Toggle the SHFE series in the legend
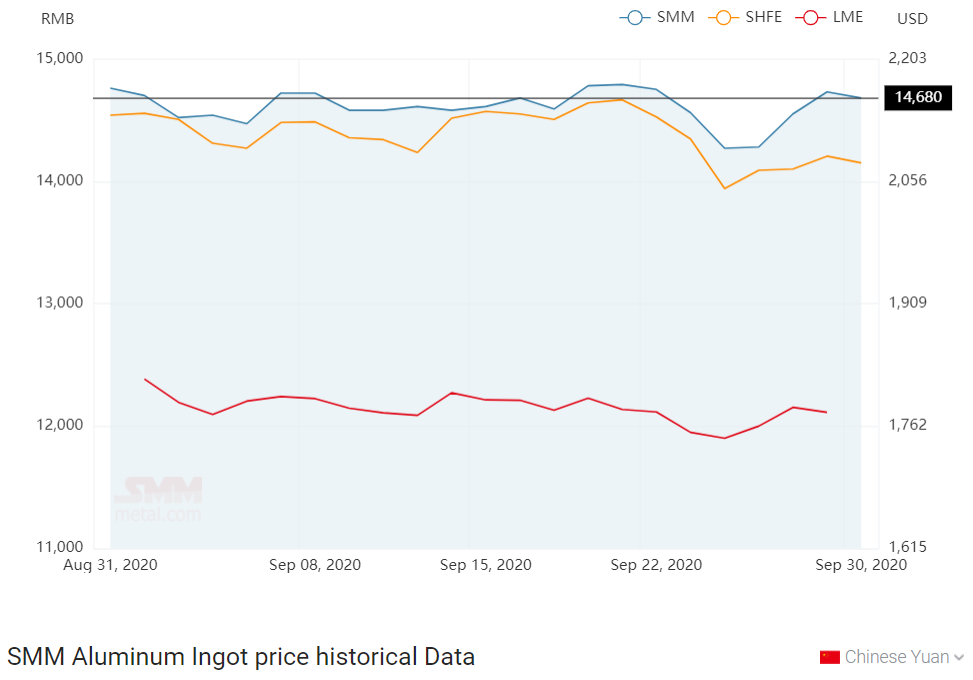 click(x=745, y=17)
